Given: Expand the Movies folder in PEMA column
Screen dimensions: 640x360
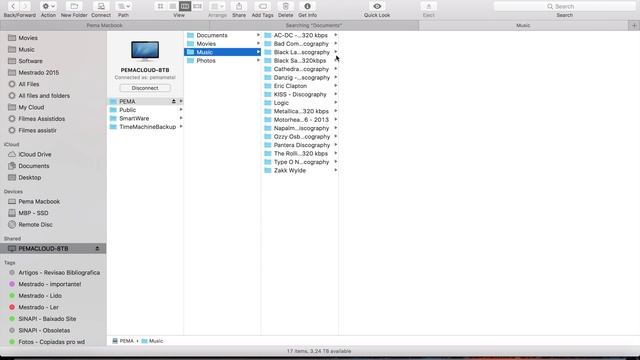Looking at the screenshot, I should [x=258, y=44].
